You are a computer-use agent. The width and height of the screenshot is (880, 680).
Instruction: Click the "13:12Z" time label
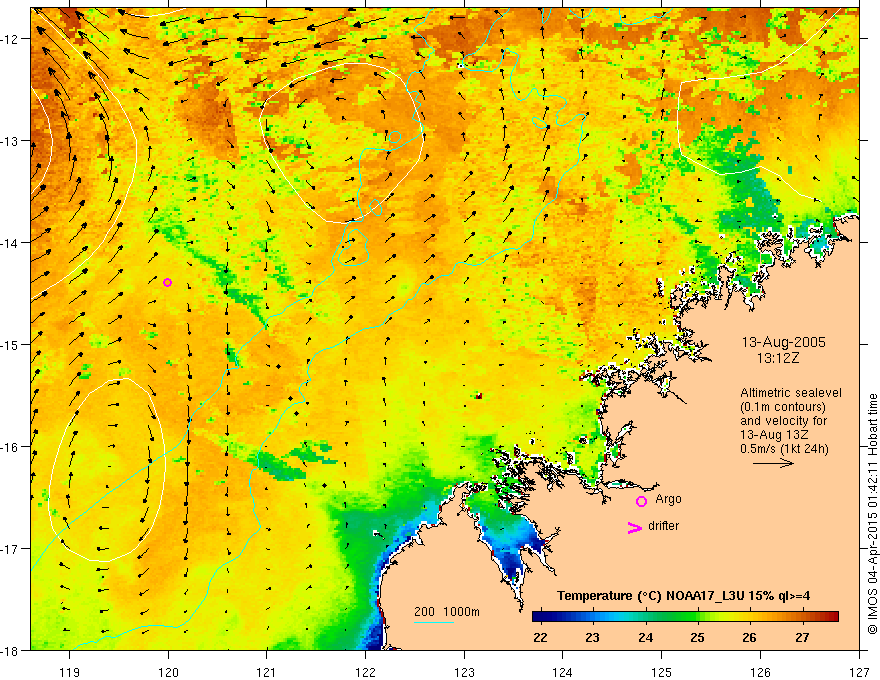coord(778,358)
